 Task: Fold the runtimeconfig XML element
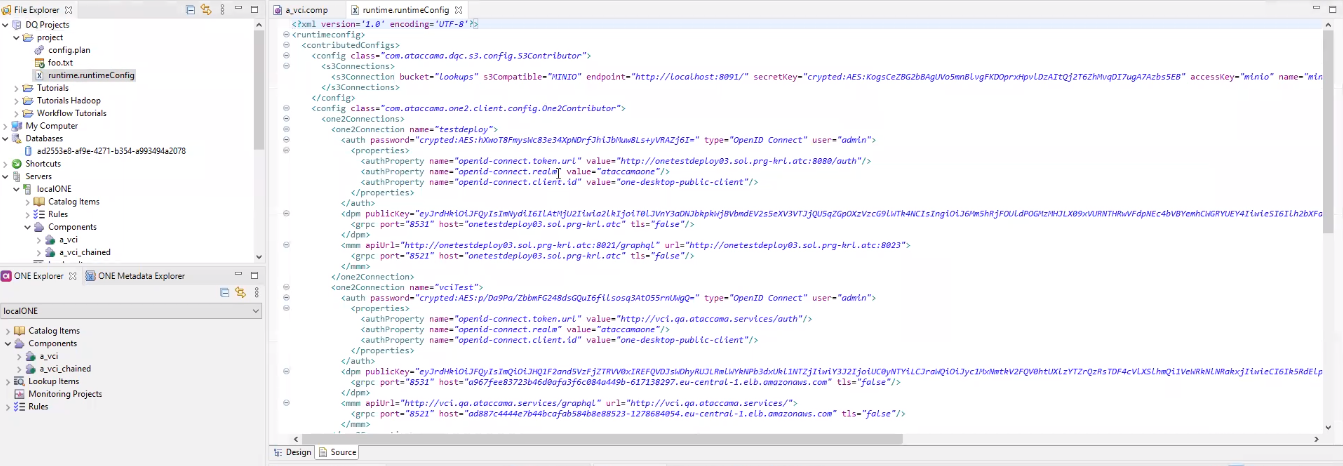[x=286, y=34]
